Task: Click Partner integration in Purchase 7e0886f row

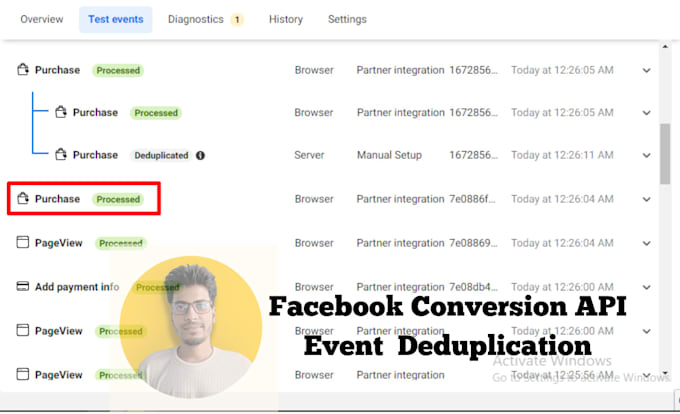Action: click(400, 199)
